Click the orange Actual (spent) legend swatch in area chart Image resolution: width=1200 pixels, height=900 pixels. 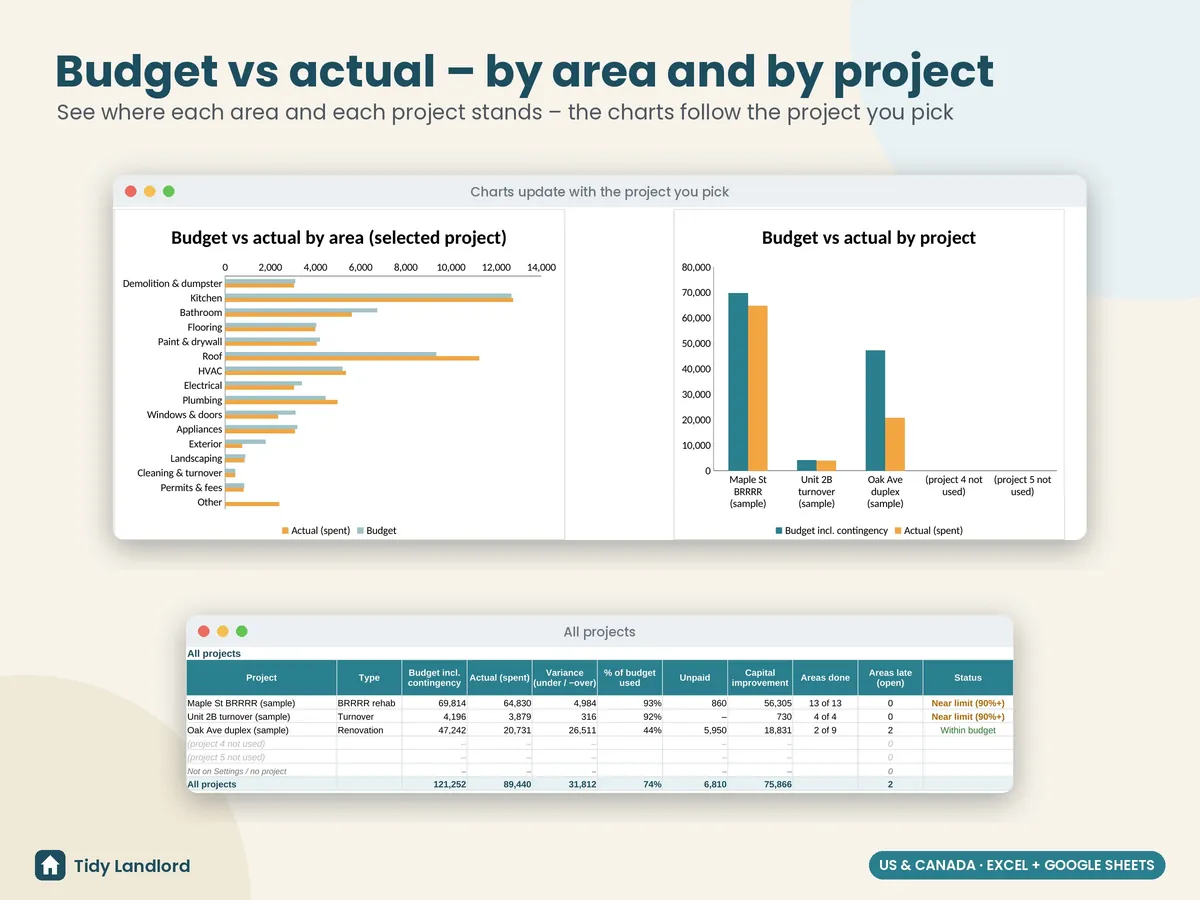point(285,530)
